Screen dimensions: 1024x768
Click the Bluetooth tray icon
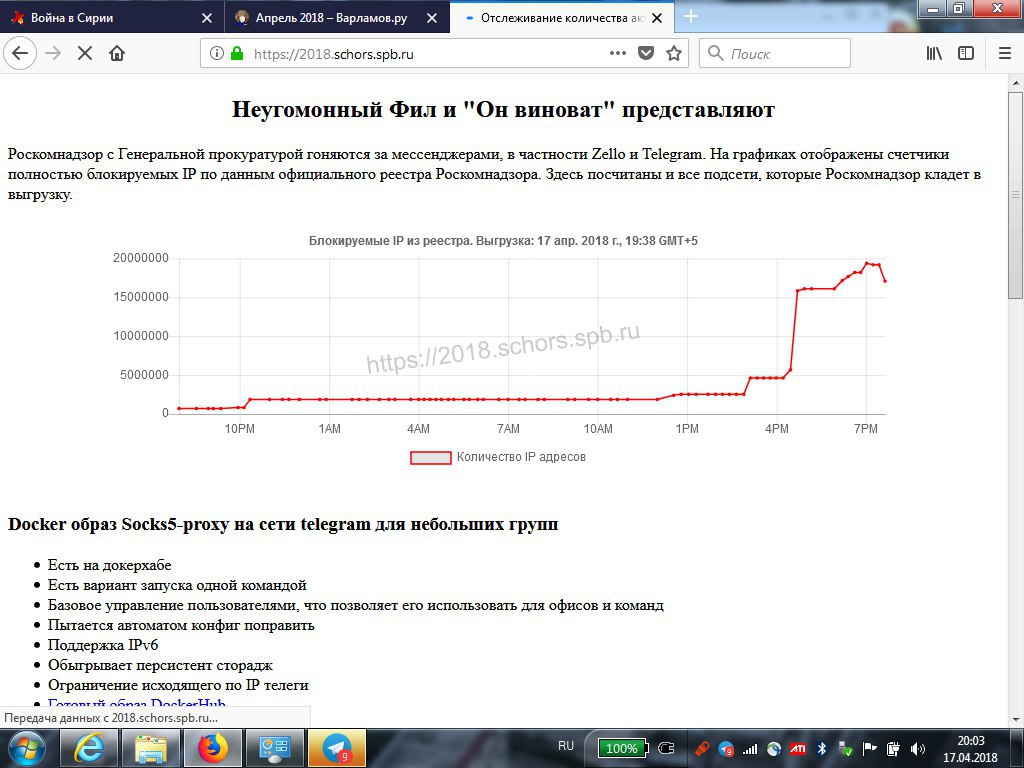pyautogui.click(x=822, y=748)
